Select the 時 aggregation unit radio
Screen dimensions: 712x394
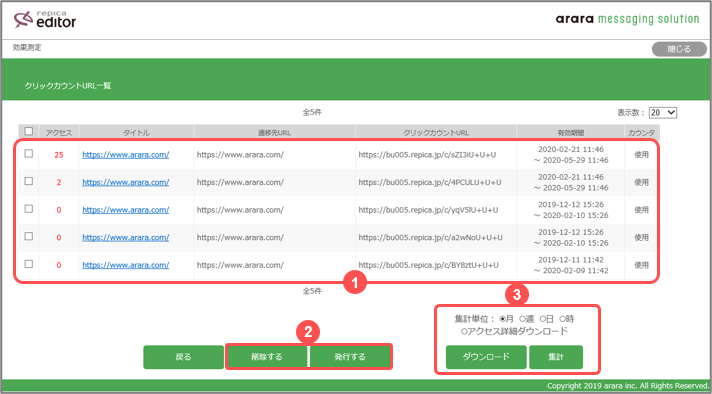click(562, 319)
